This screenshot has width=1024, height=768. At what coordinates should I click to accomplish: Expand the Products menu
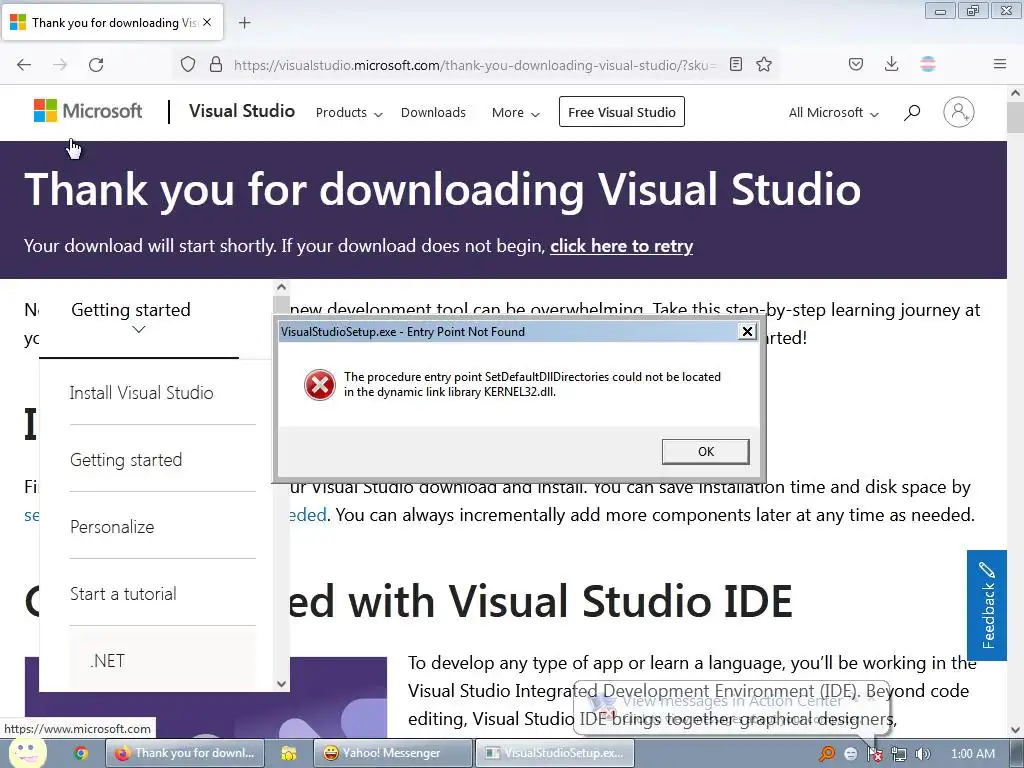(349, 112)
